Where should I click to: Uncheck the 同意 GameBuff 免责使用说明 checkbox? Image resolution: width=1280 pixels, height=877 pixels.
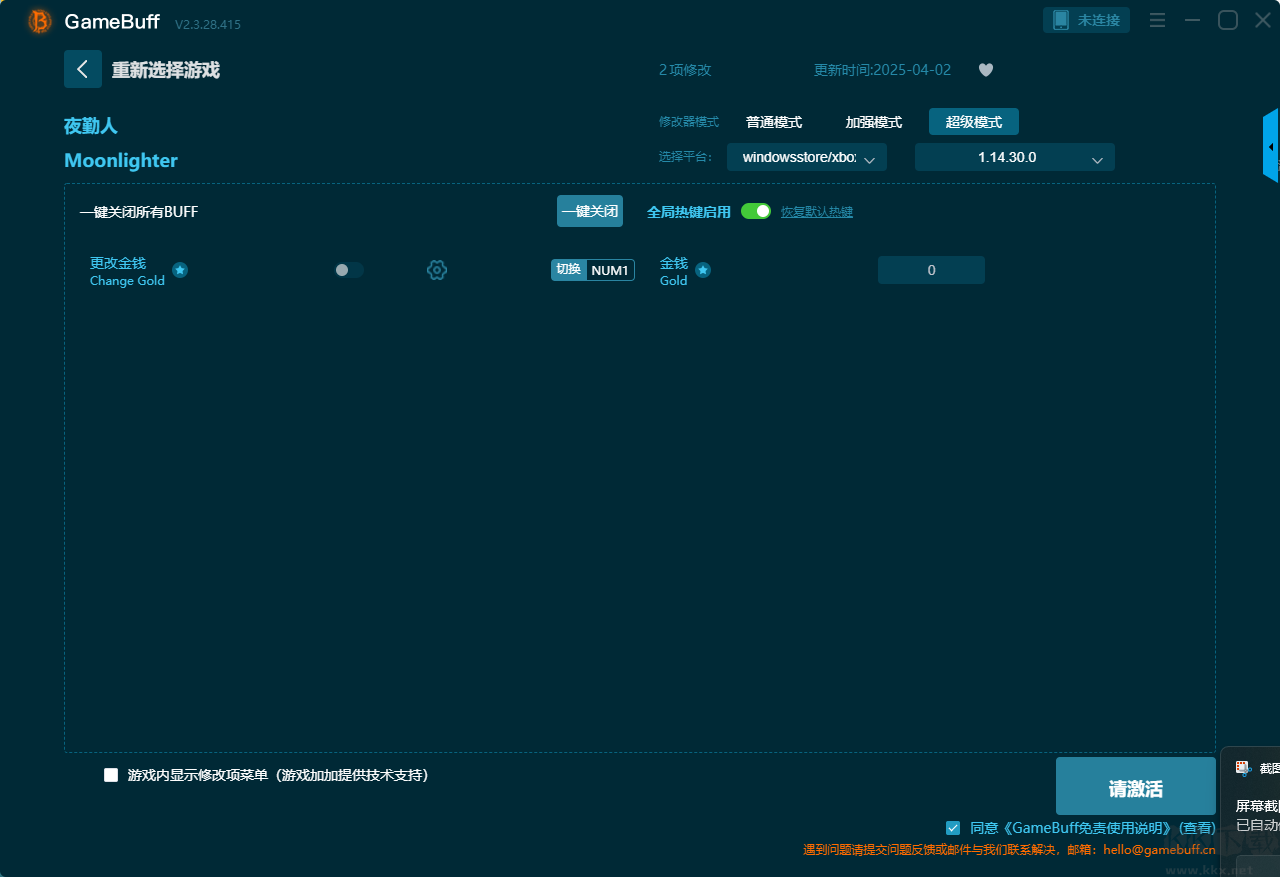coord(953,828)
